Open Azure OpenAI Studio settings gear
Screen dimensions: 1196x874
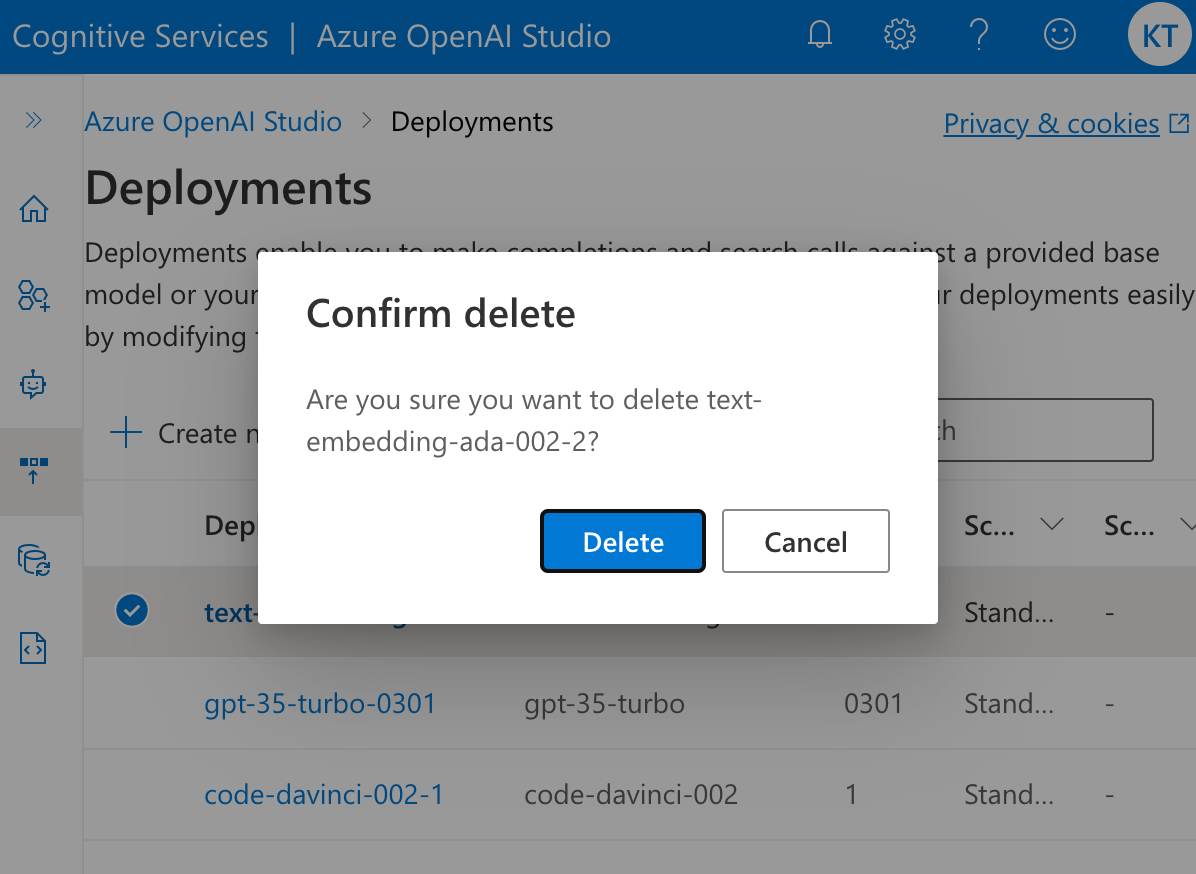899,34
